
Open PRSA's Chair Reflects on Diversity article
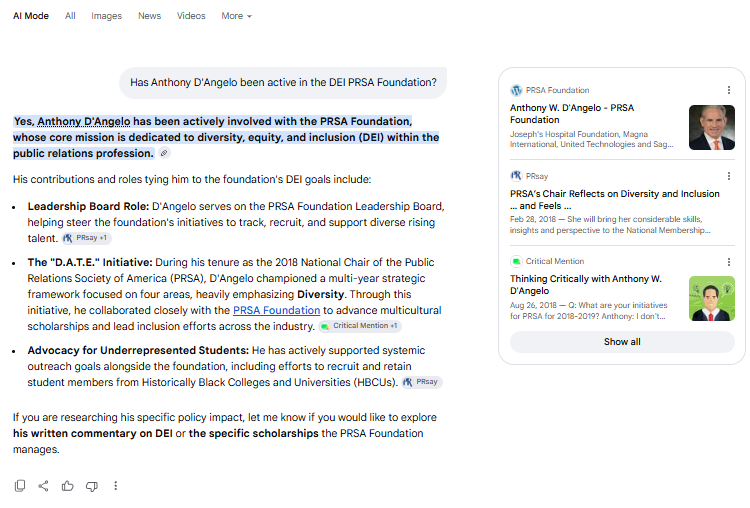coord(615,199)
